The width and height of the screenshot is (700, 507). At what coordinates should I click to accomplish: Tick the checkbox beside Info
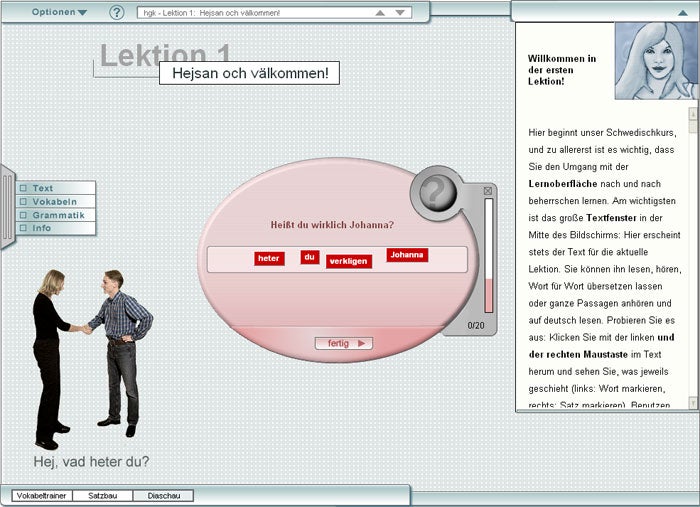pos(23,228)
